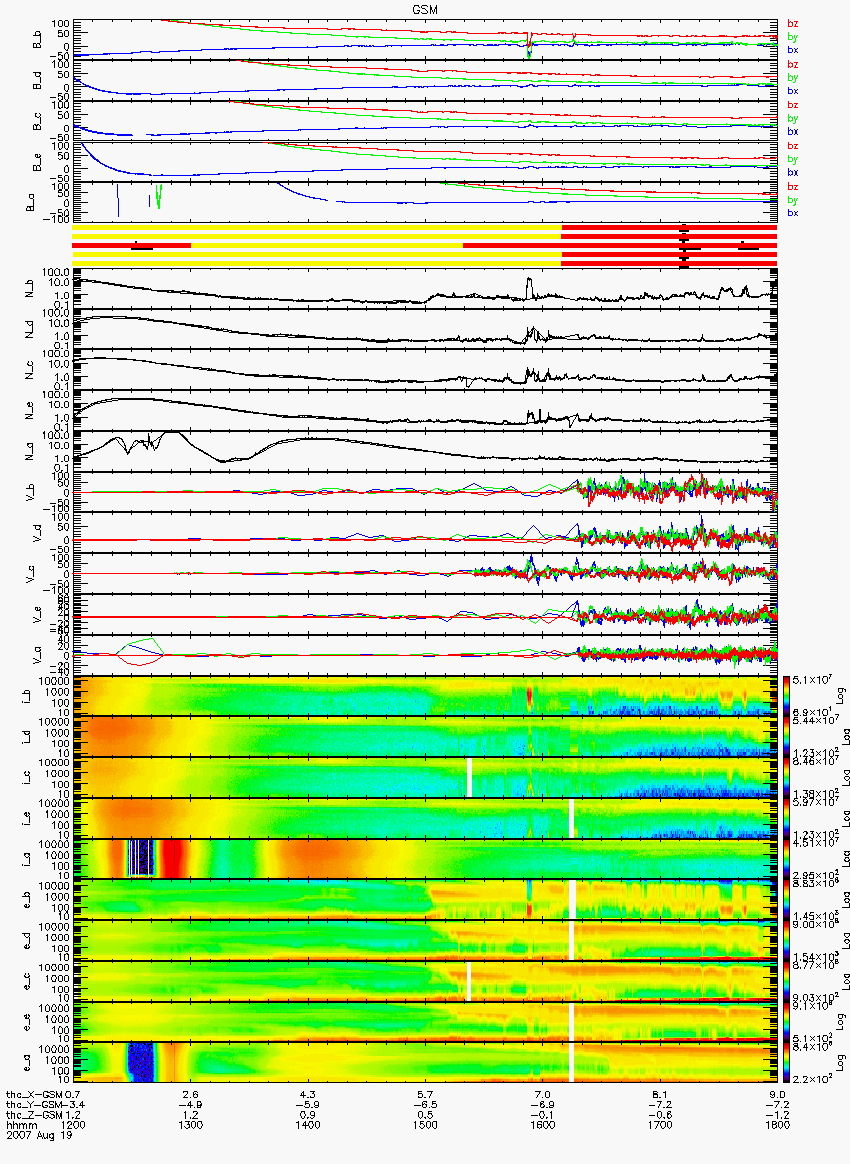This screenshot has height=1164, width=850.
Task: Select the i_a ion spectrogram label
Action: coord(27,860)
